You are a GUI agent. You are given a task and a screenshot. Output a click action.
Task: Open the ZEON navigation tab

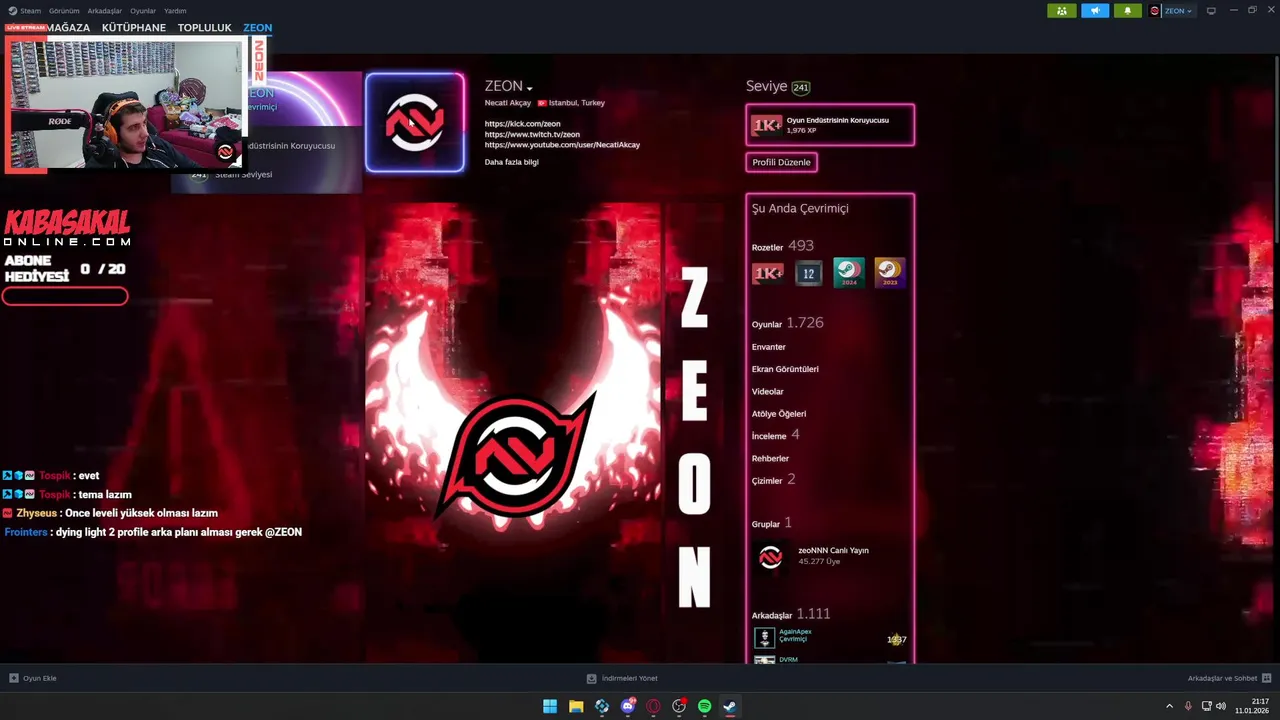pos(257,28)
